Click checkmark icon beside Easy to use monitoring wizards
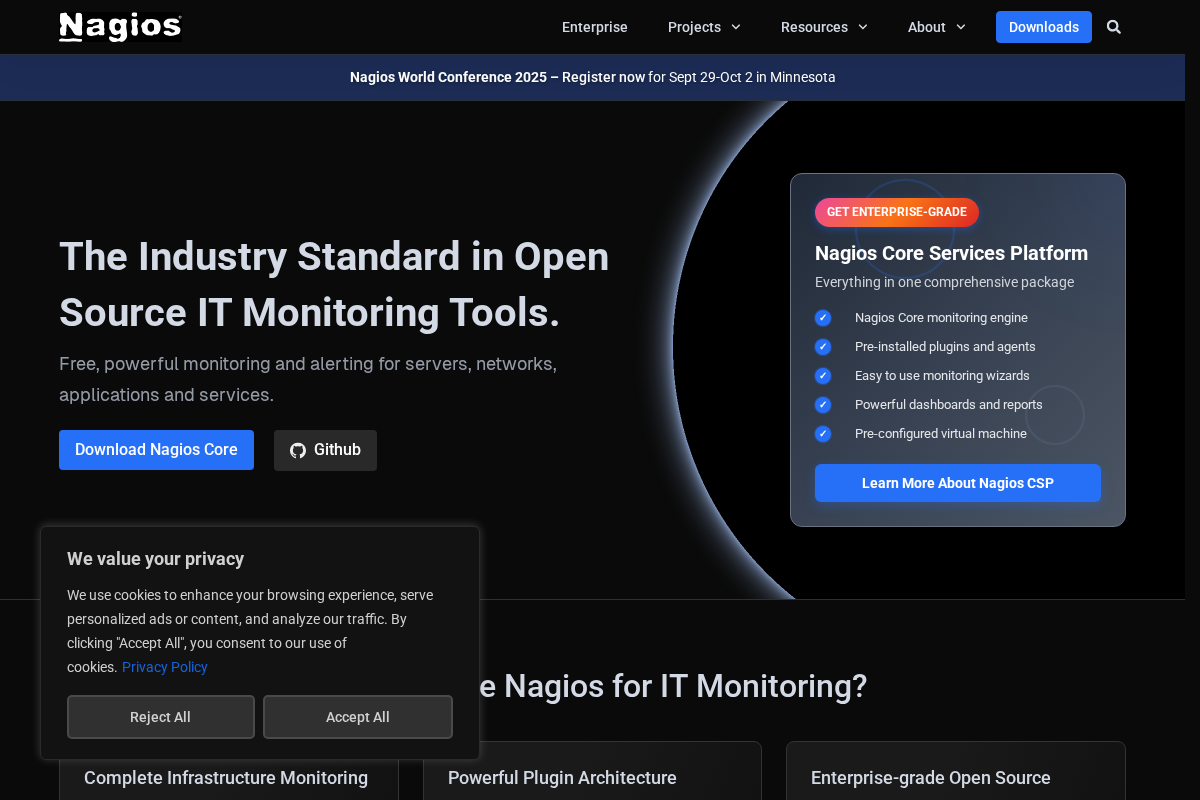This screenshot has width=1200, height=800. pos(823,376)
